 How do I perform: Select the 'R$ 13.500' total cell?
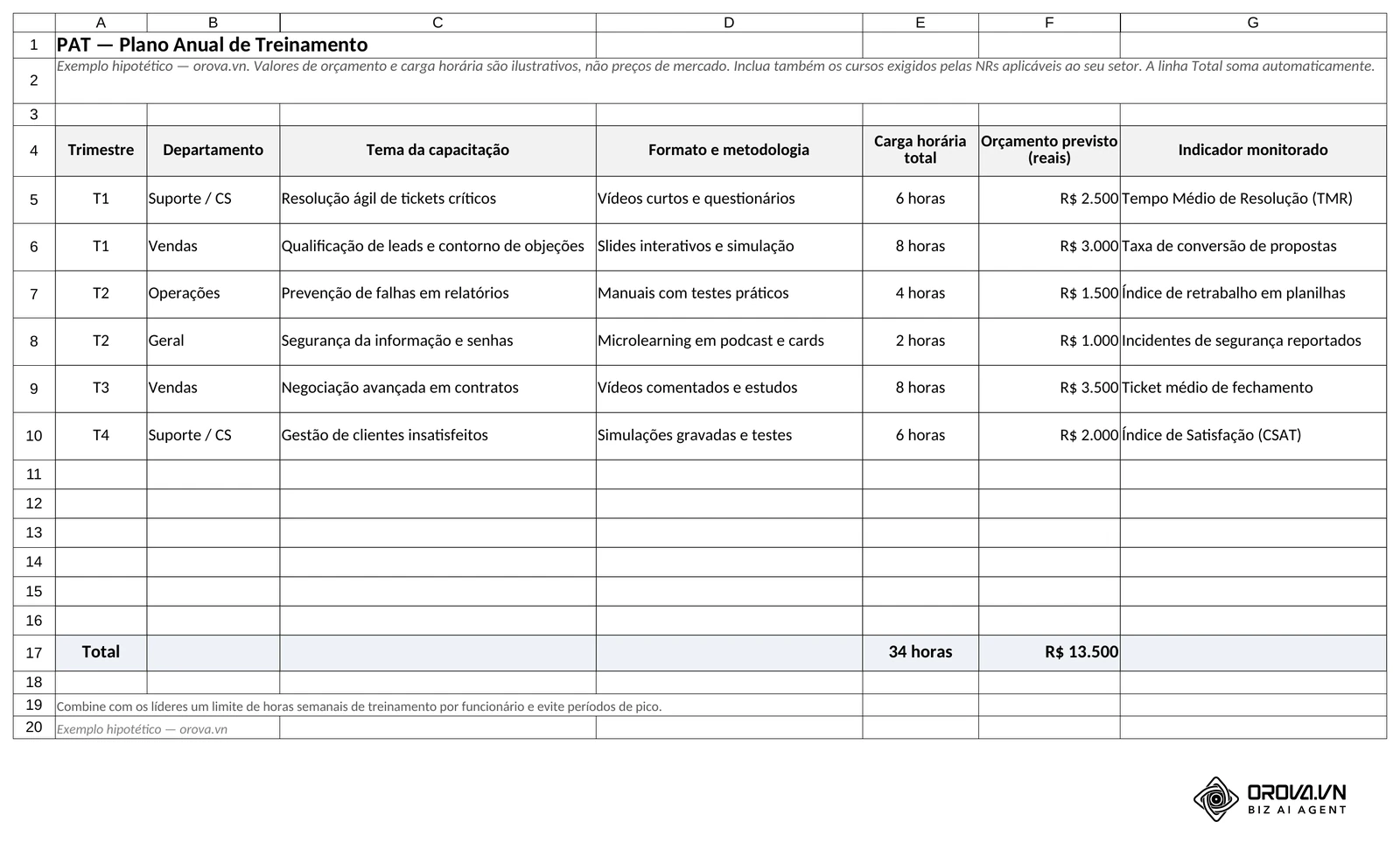click(1049, 653)
